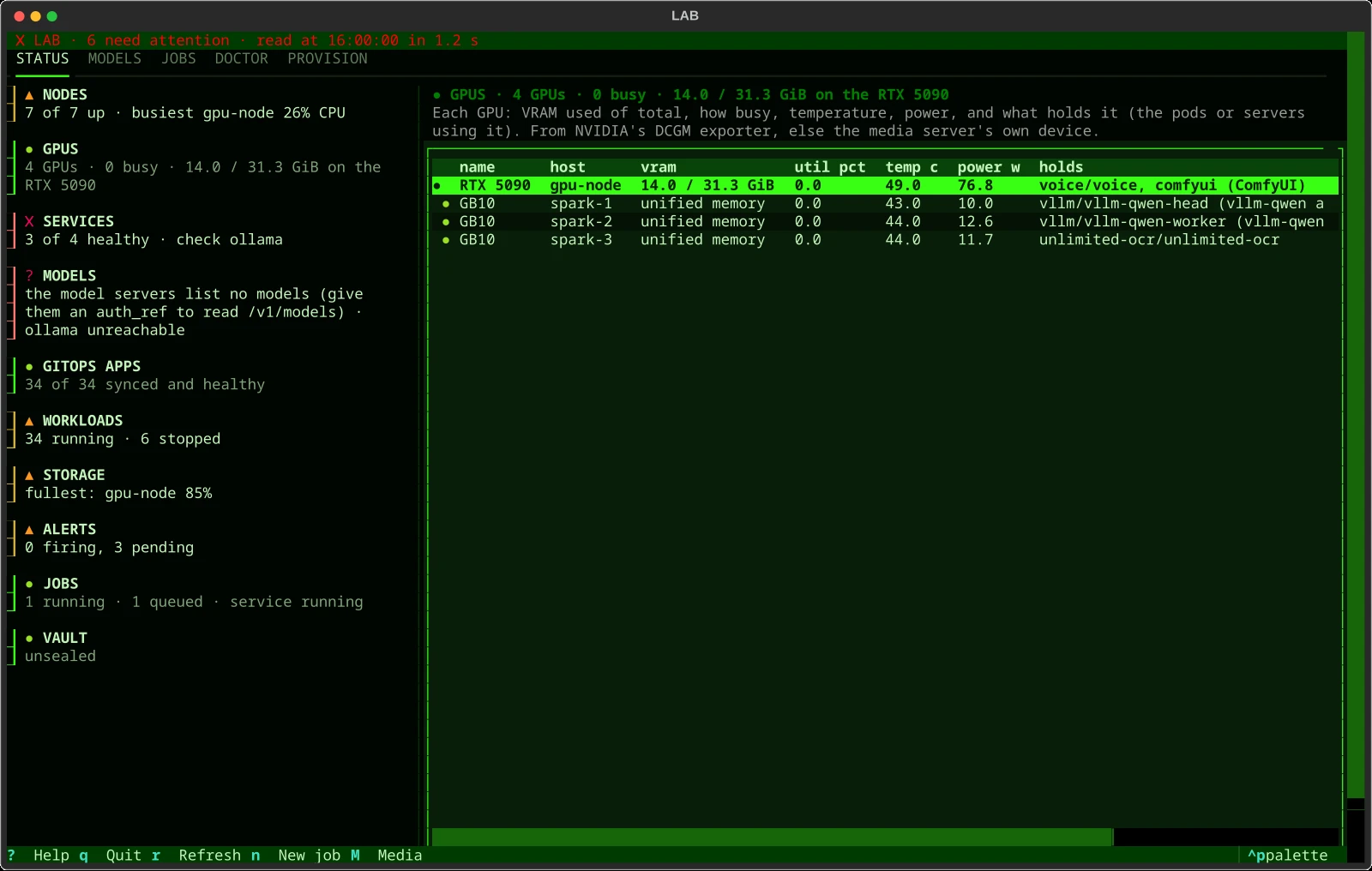Image resolution: width=1372 pixels, height=871 pixels.
Task: Click the 49.0 temperature value
Action: pos(903,185)
